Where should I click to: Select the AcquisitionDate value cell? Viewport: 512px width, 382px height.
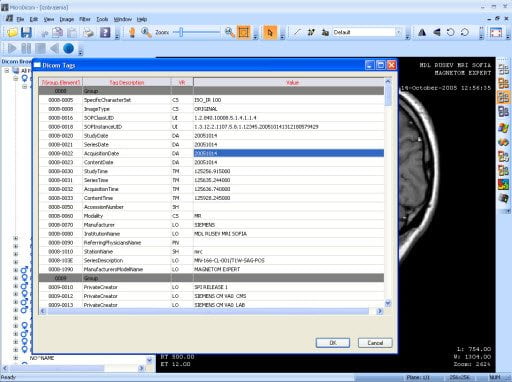(289, 153)
